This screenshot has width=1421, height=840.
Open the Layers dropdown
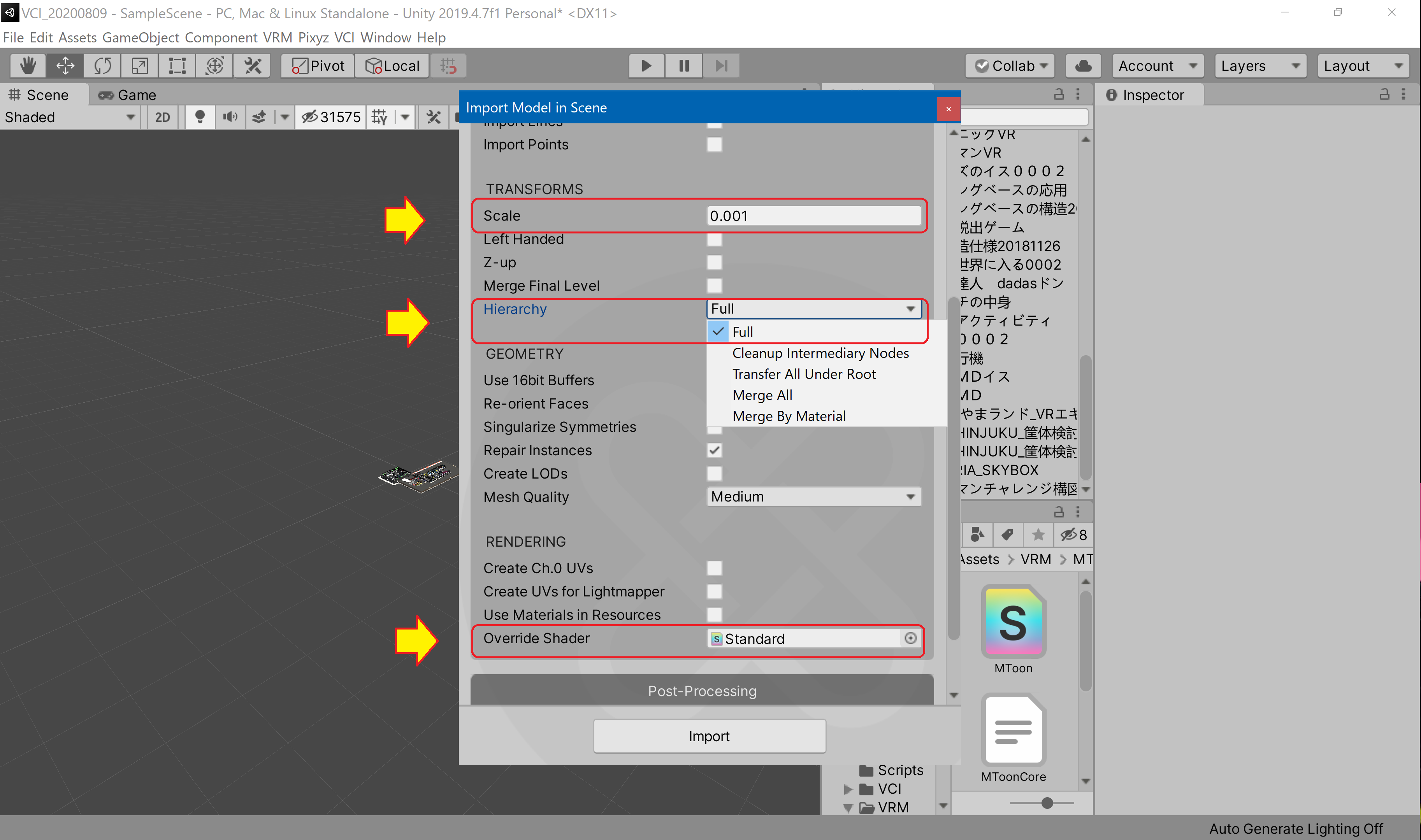coord(1260,66)
